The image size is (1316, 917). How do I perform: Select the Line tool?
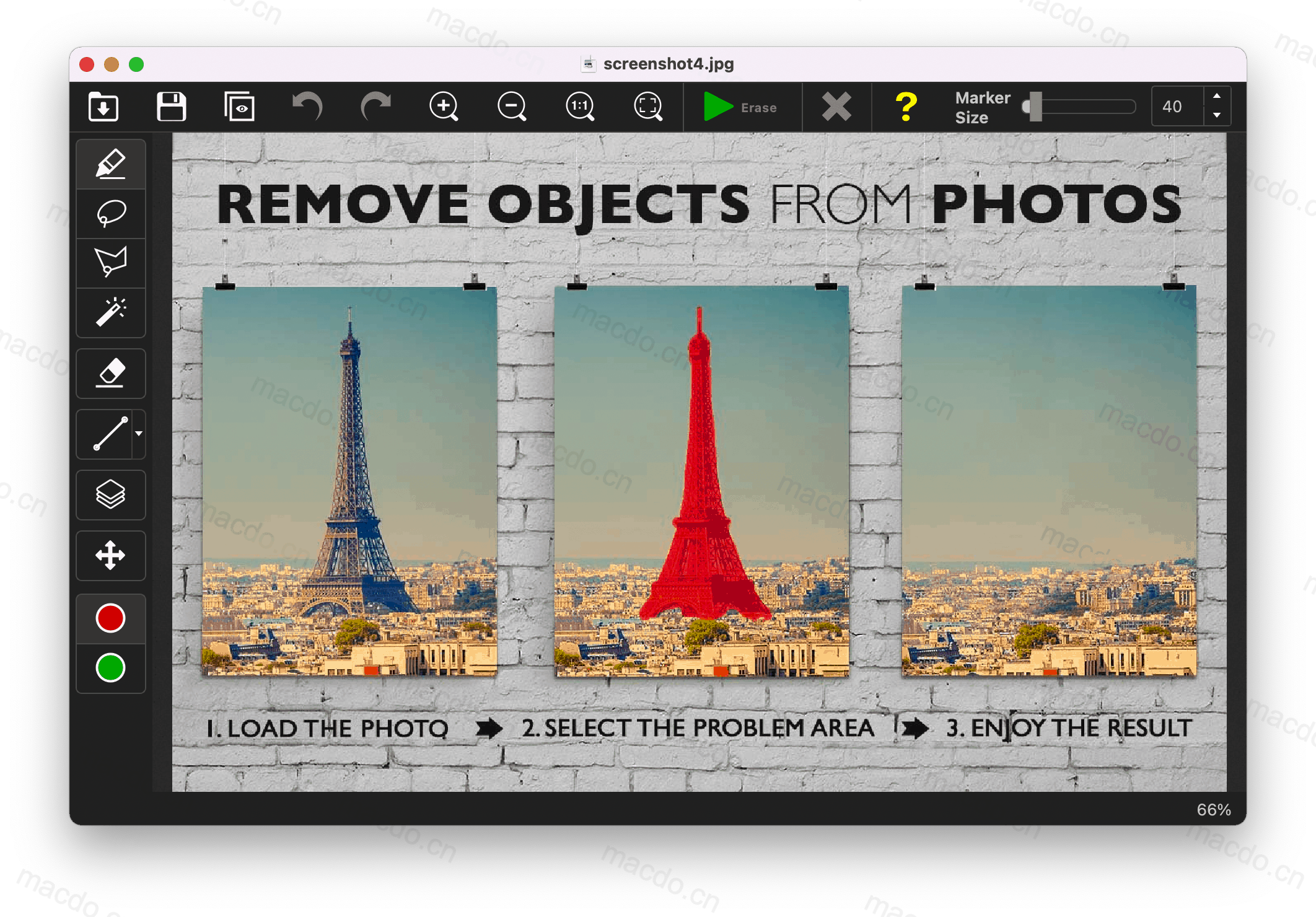(x=105, y=434)
